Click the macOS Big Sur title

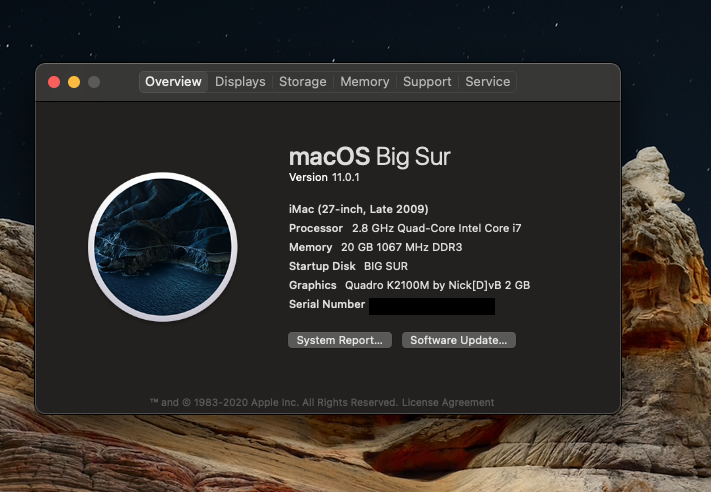(x=370, y=156)
